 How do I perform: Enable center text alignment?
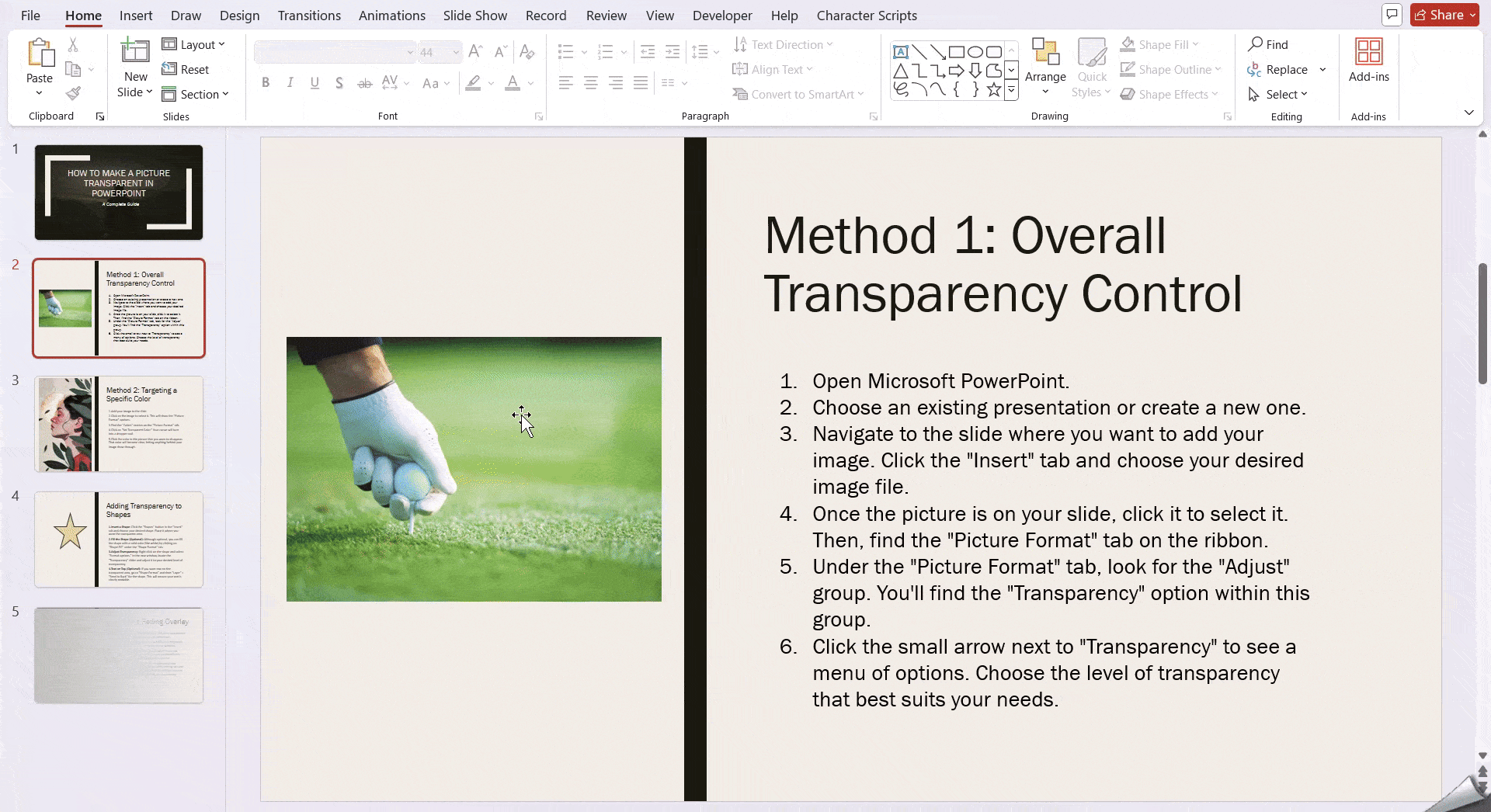[590, 82]
